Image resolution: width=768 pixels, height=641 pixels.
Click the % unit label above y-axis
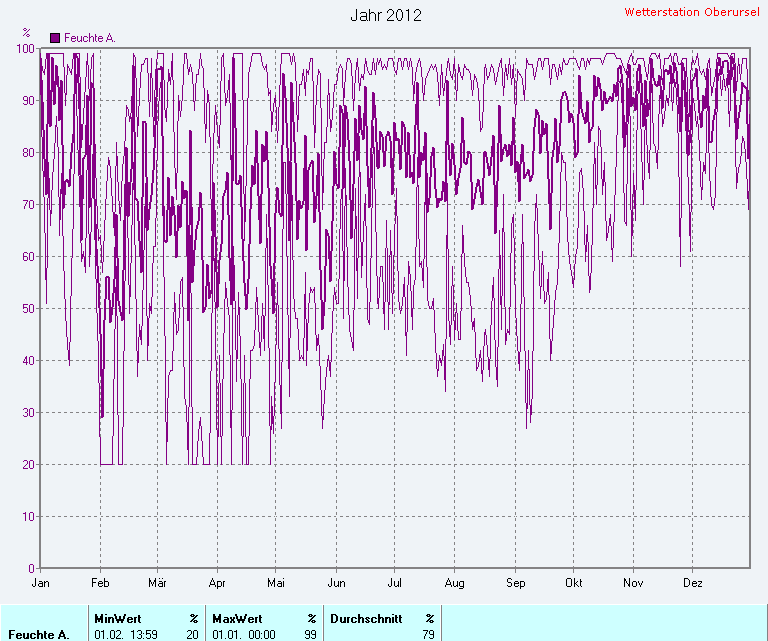(x=26, y=33)
